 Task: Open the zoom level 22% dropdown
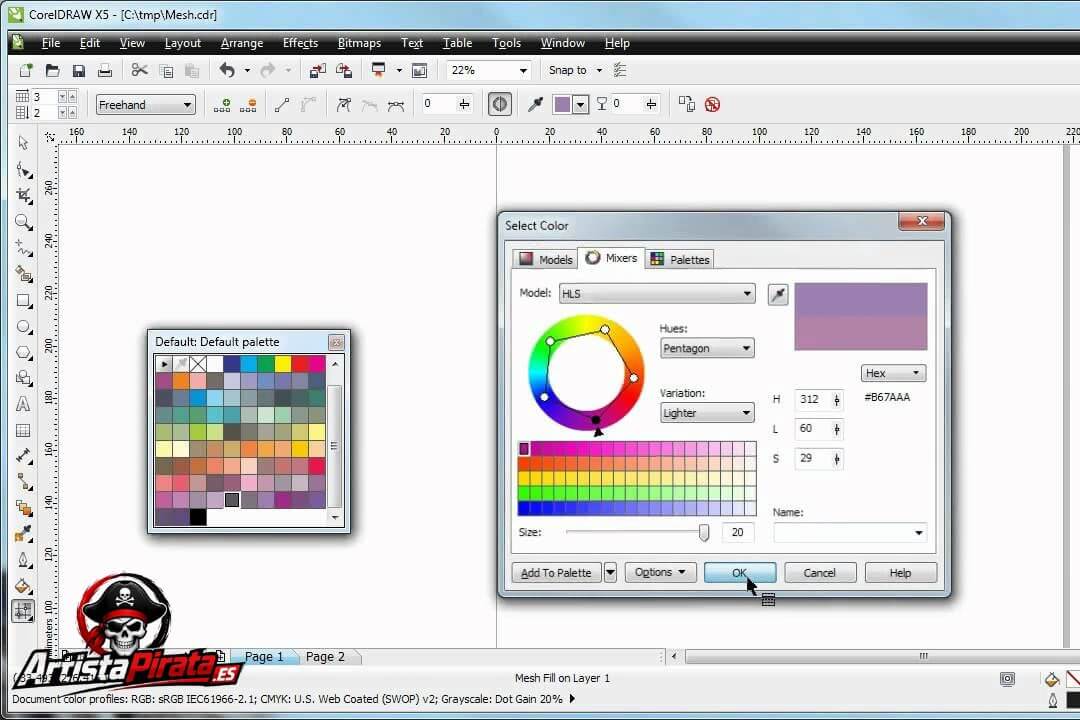click(x=523, y=70)
